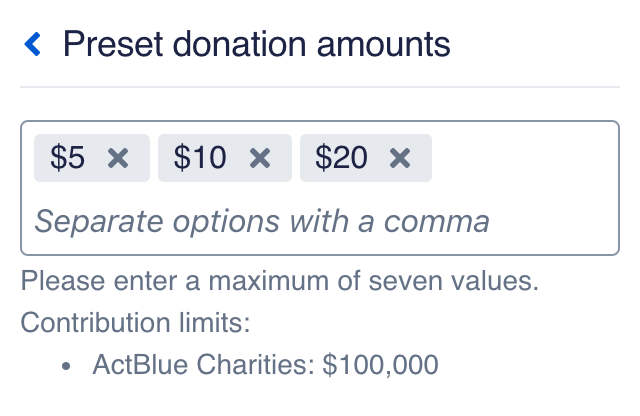Click the 'Preset donation amounts' heading
The image size is (640, 416).
(256, 44)
